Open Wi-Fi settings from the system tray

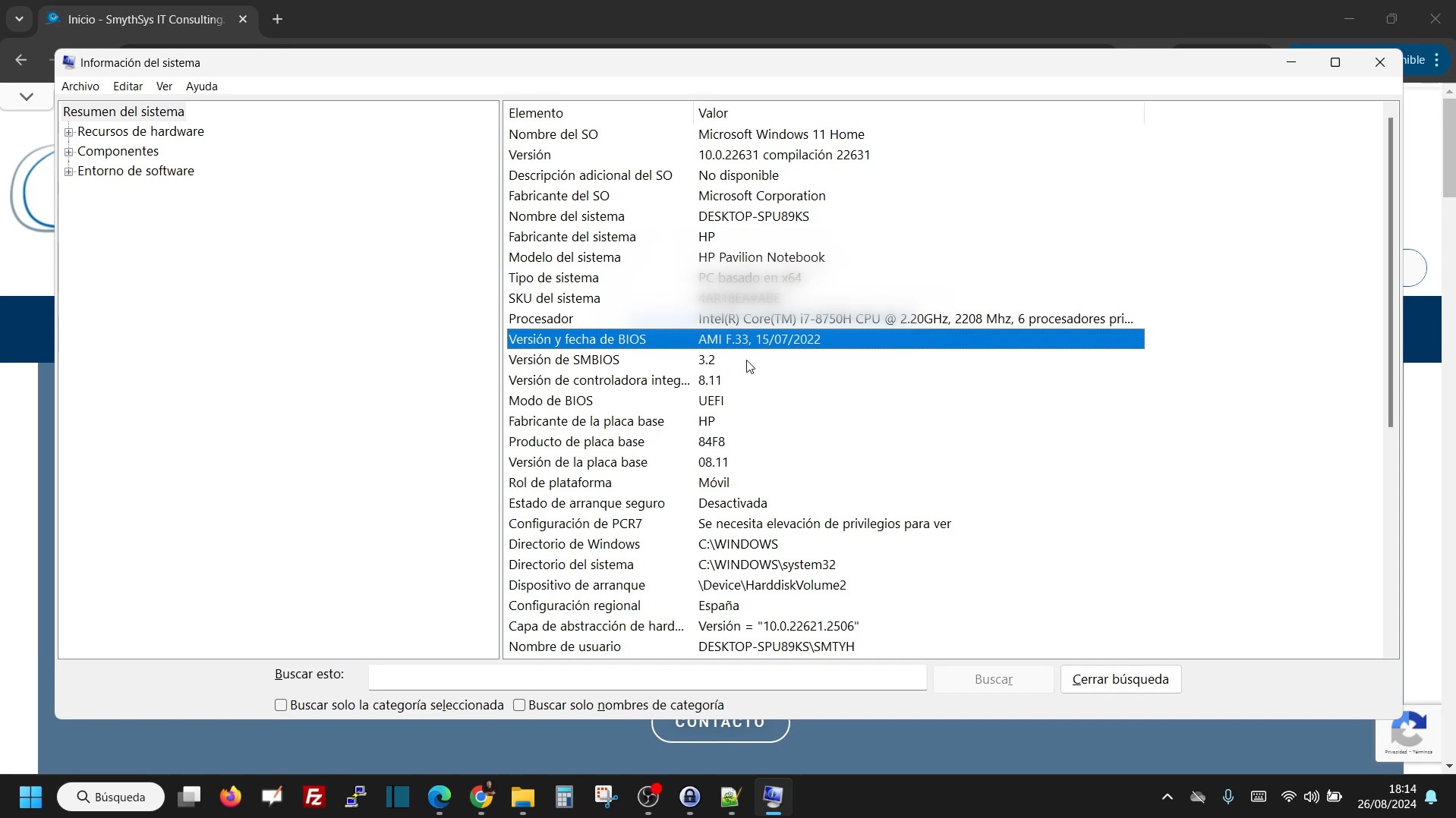(x=1289, y=797)
